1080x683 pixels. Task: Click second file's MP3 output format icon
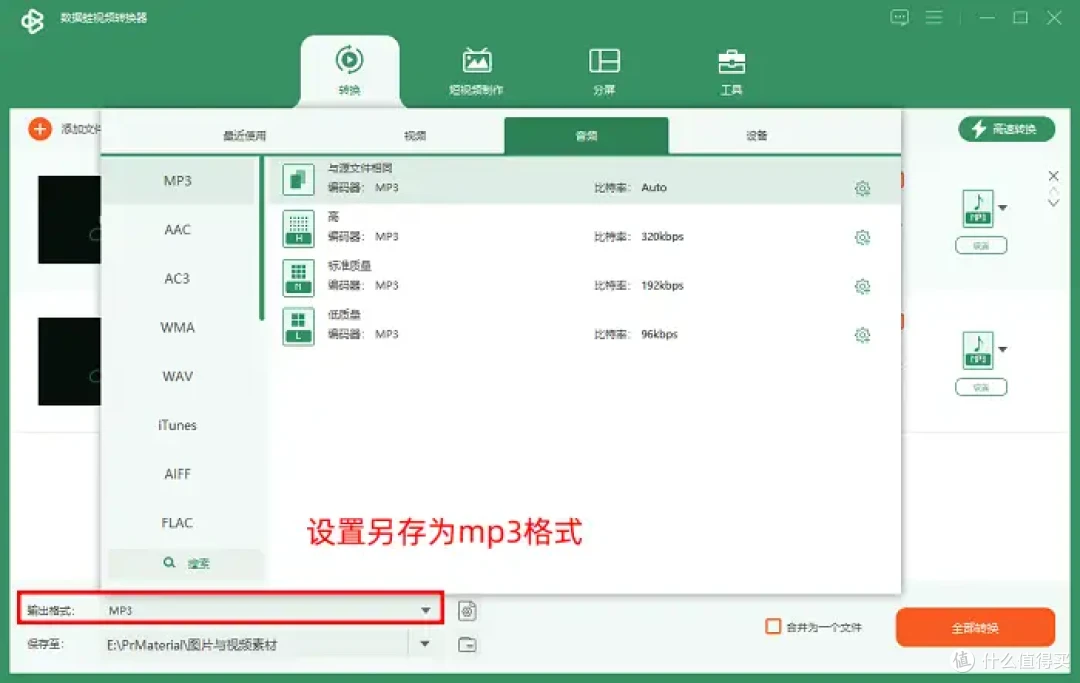pyautogui.click(x=978, y=350)
